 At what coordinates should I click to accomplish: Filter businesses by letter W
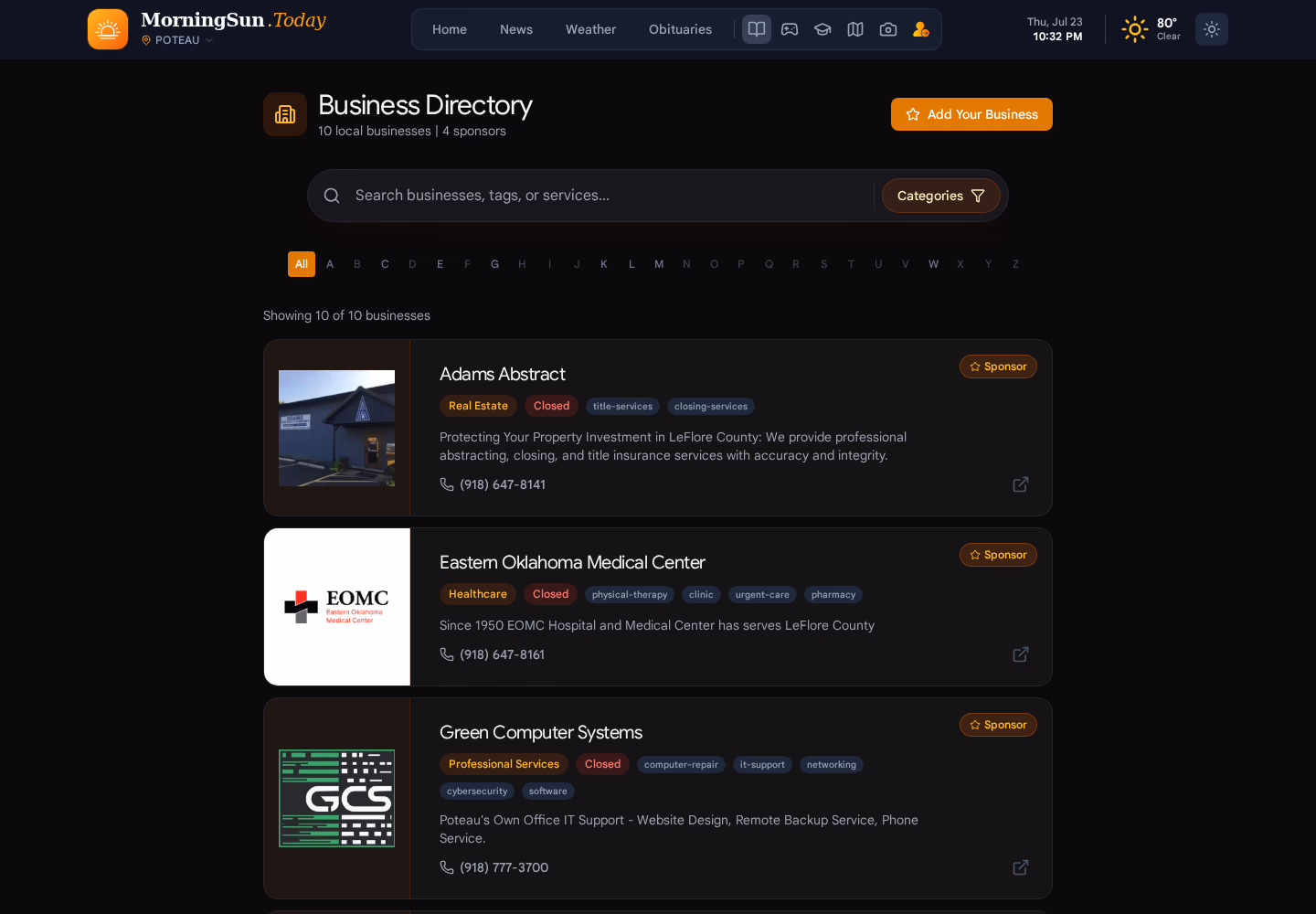(x=933, y=264)
